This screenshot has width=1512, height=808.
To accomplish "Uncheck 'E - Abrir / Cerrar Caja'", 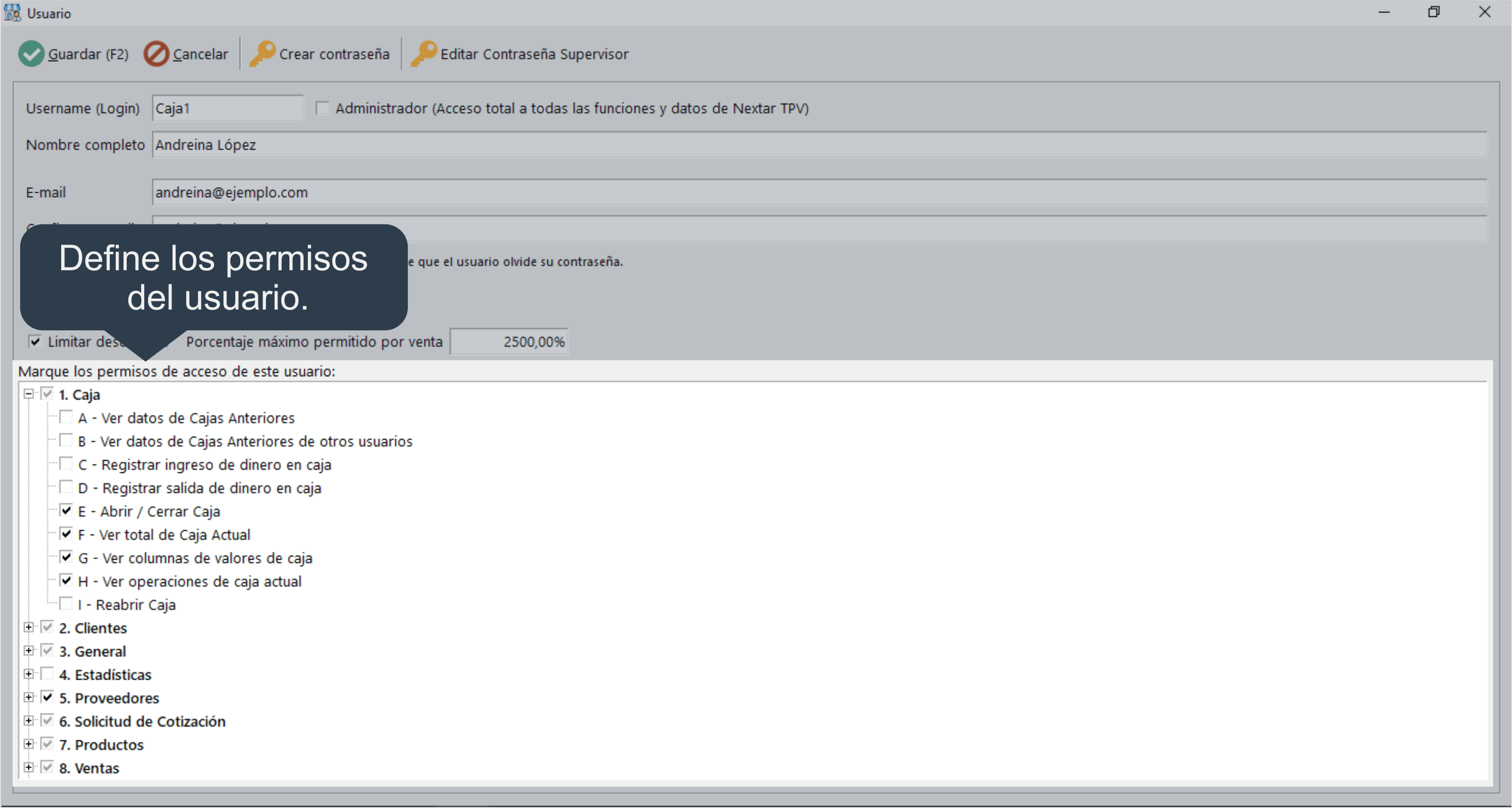I will (x=66, y=510).
